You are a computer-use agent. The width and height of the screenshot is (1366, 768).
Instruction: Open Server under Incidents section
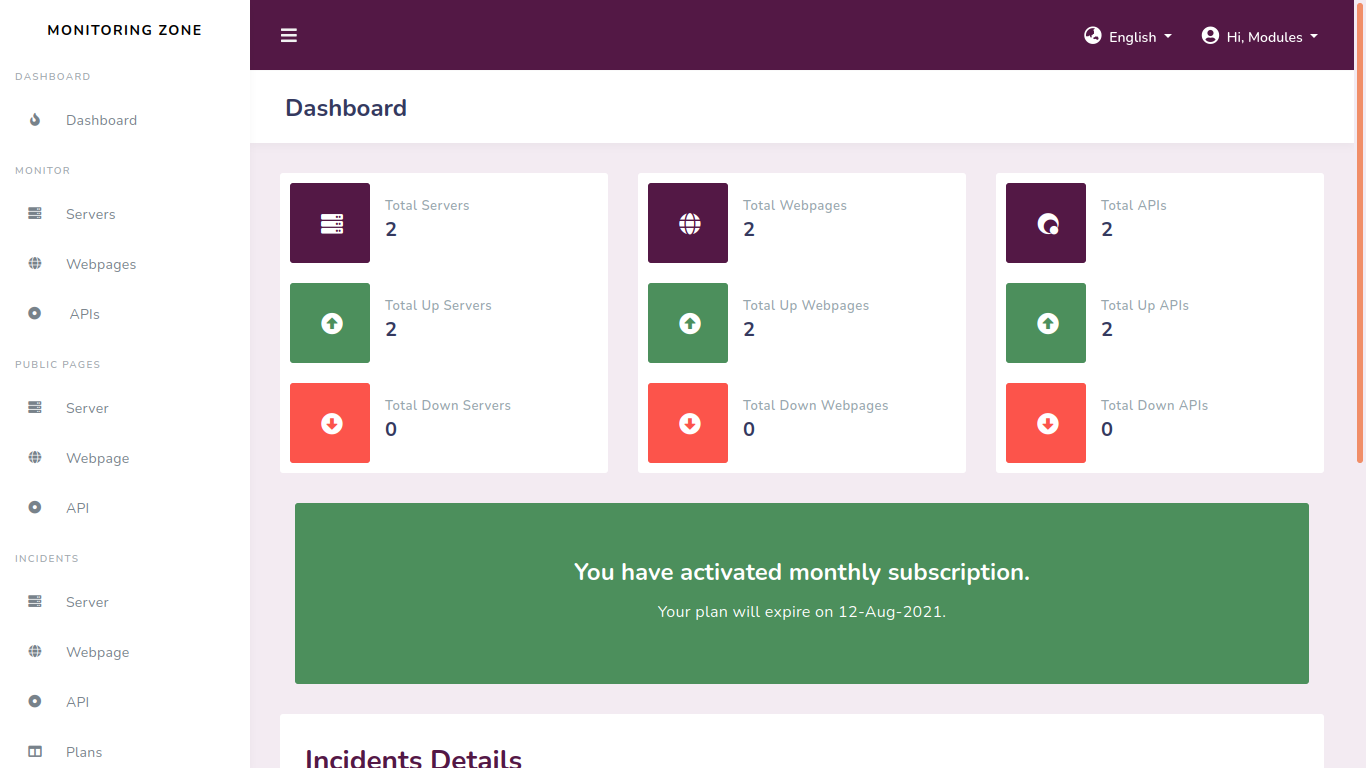tap(87, 602)
